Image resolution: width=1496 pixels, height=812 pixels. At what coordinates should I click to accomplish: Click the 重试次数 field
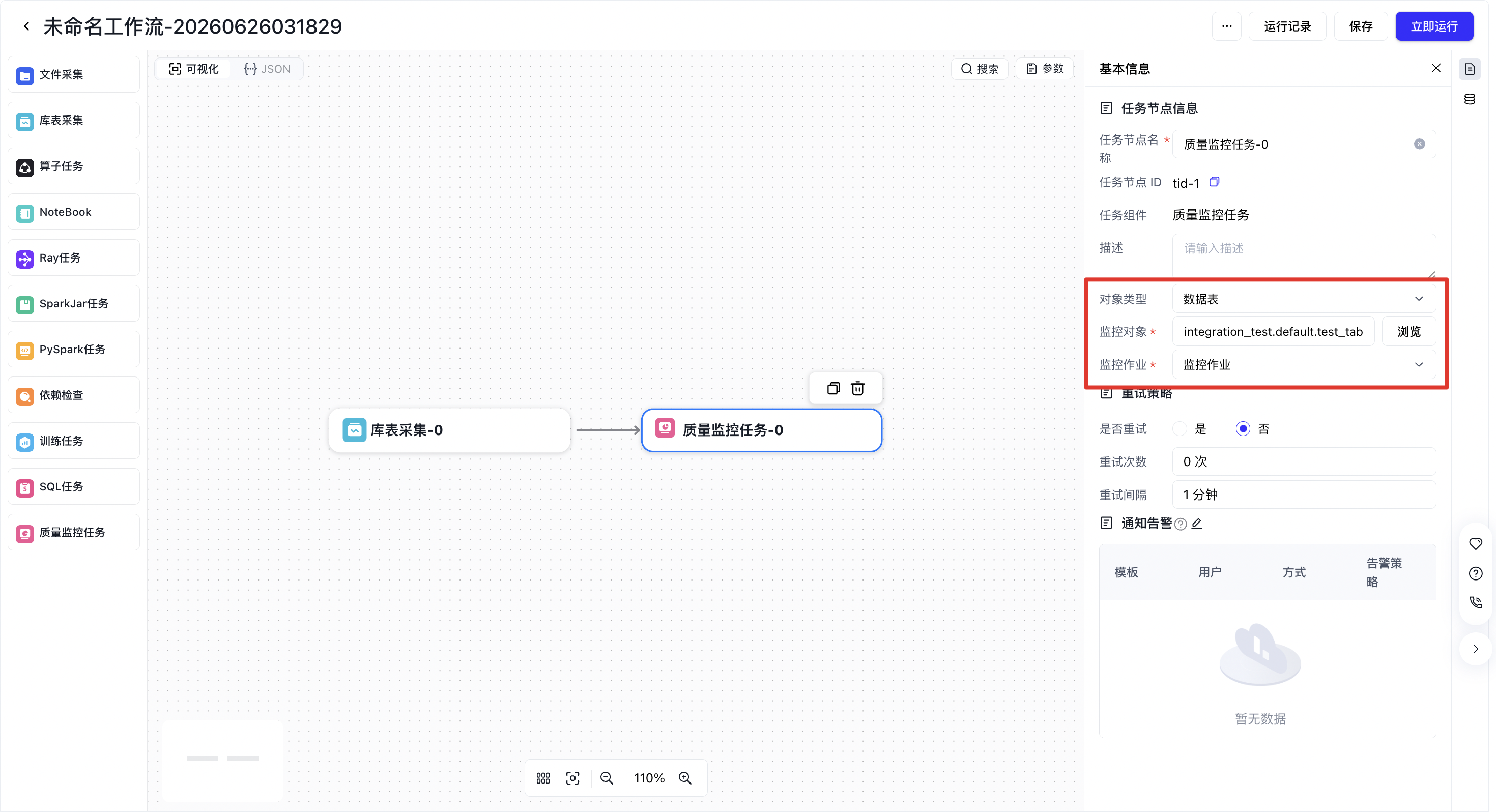(x=1304, y=461)
